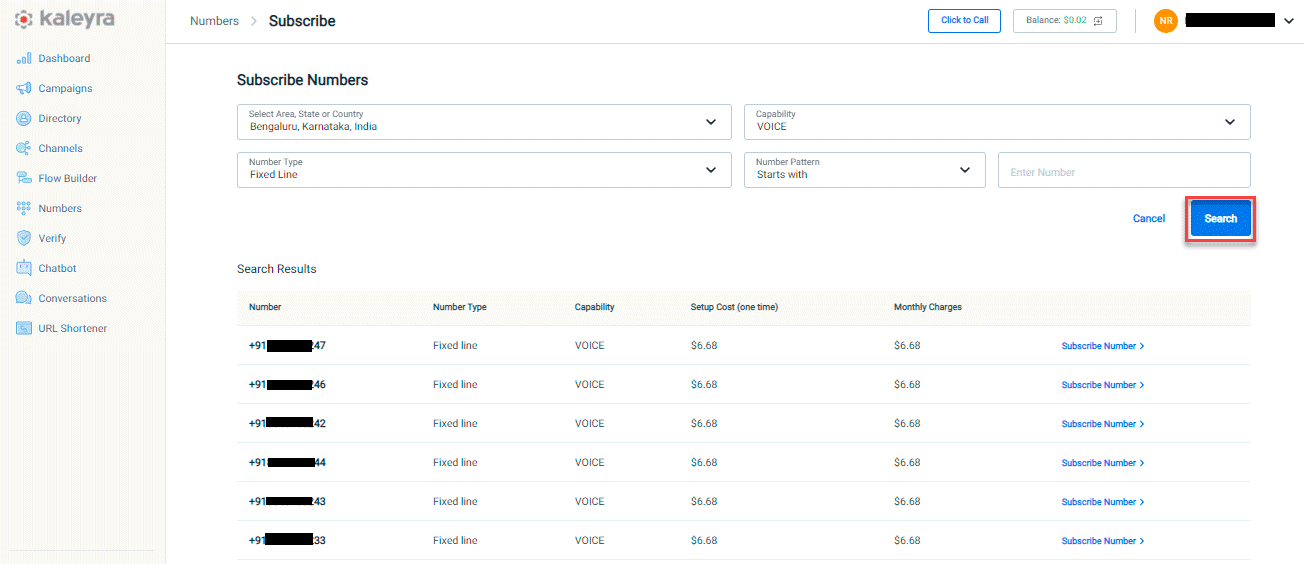Open the Chatbot icon
Image resolution: width=1304 pixels, height=564 pixels.
coord(24,268)
